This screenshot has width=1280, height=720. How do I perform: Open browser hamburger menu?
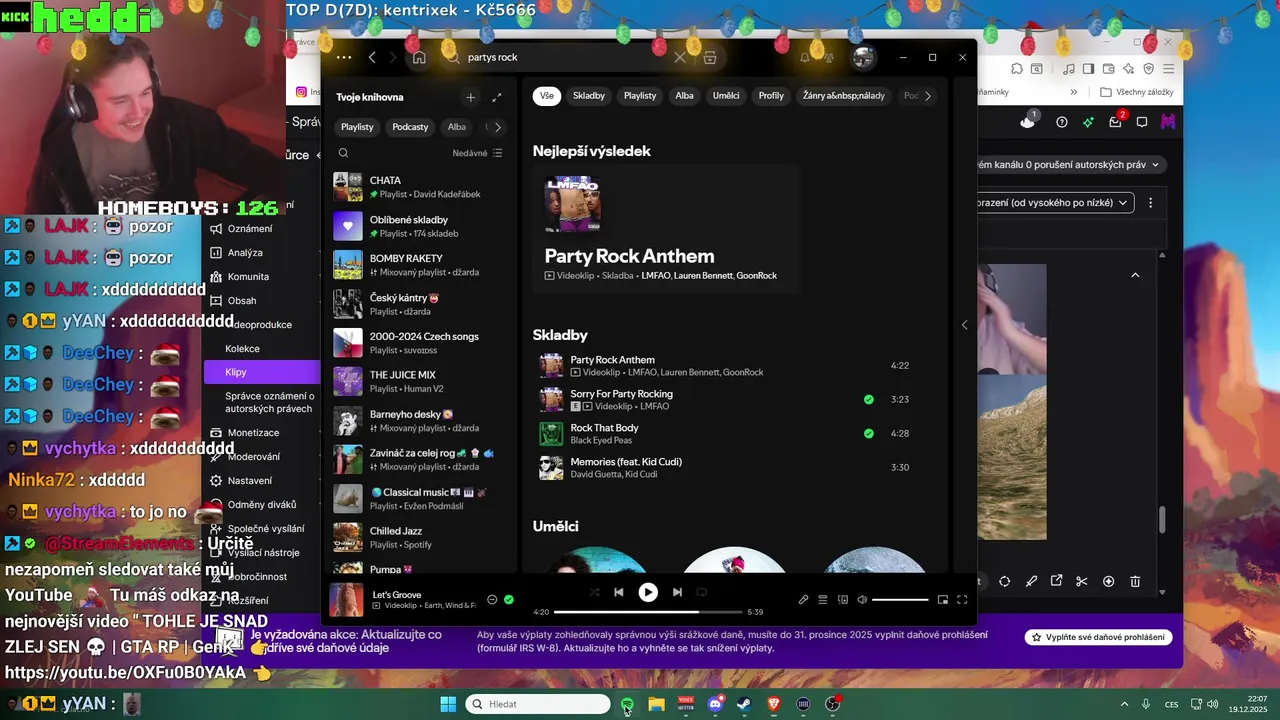[x=1167, y=69]
